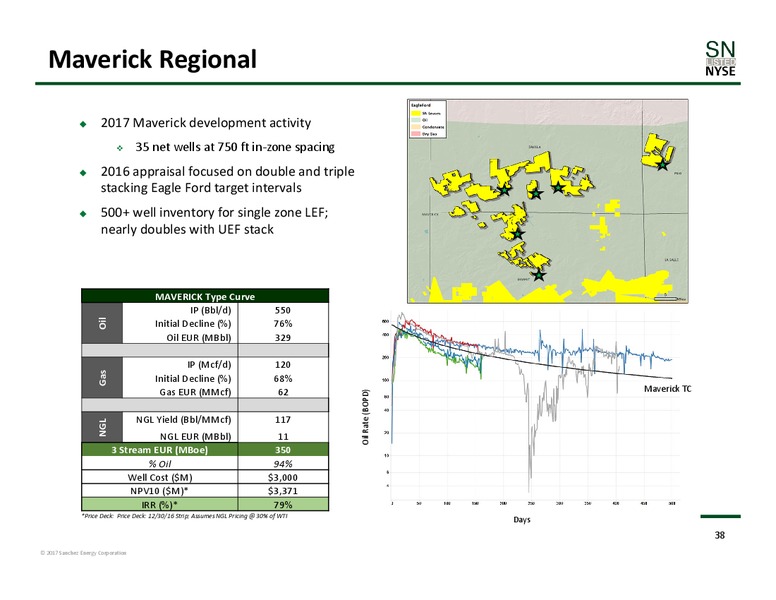Click the 'Gas EUR (MMcf)' label

pyautogui.click(x=195, y=392)
